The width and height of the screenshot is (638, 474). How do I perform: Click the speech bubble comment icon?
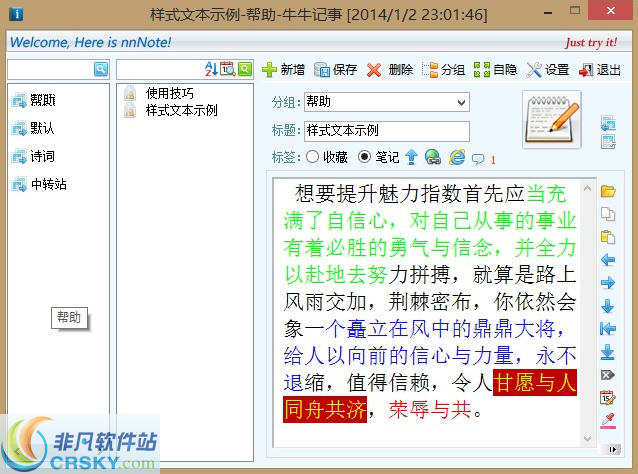[478, 159]
